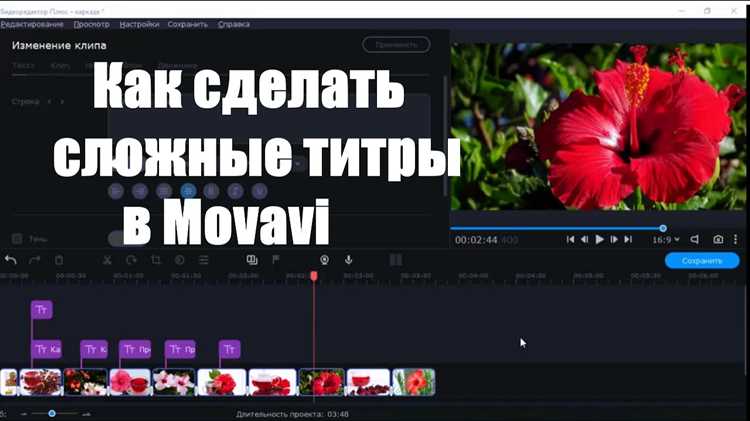Jump to the next clip
Viewport: 750px width, 421px height.
tap(629, 239)
